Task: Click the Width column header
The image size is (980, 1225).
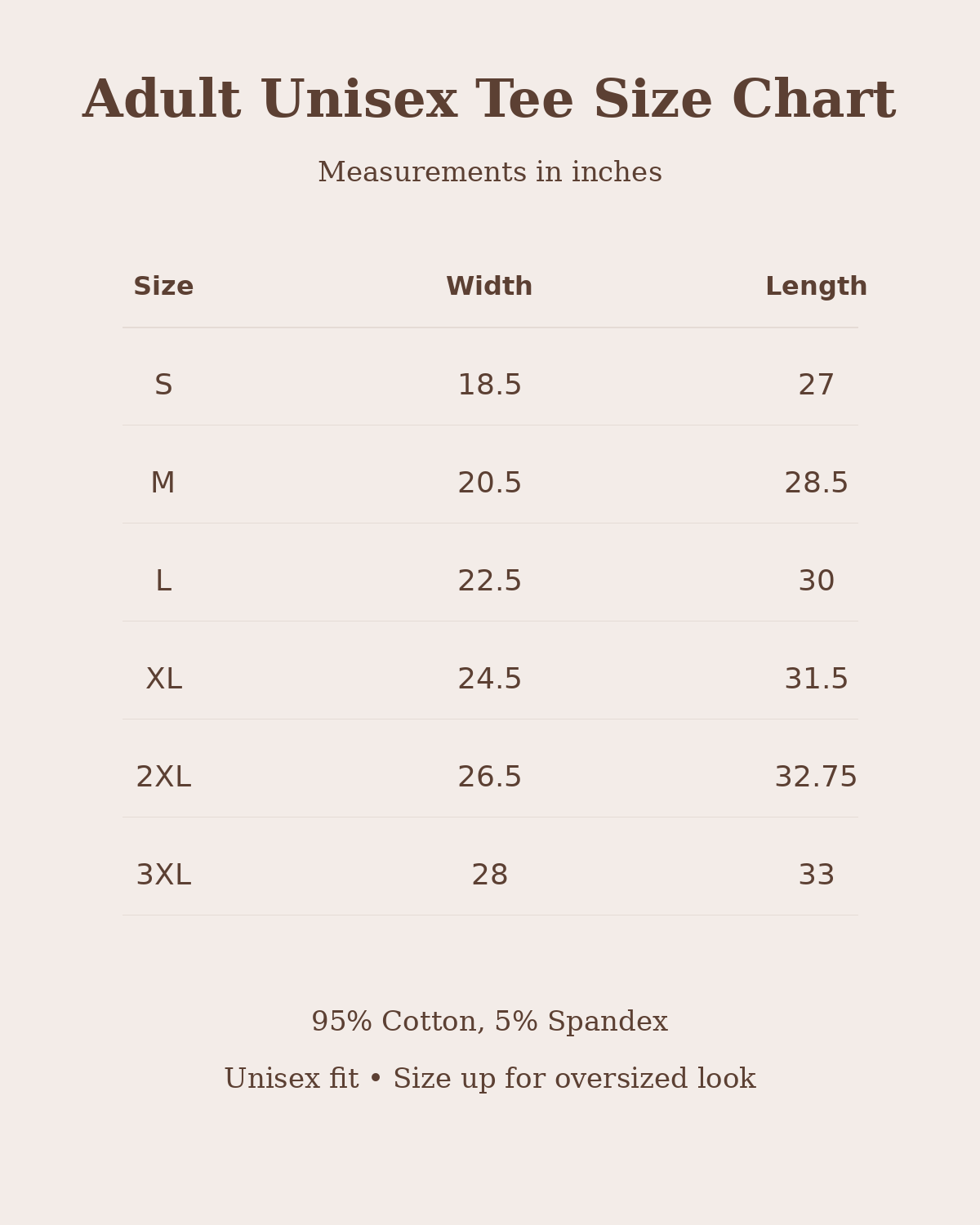Action: [x=489, y=287]
